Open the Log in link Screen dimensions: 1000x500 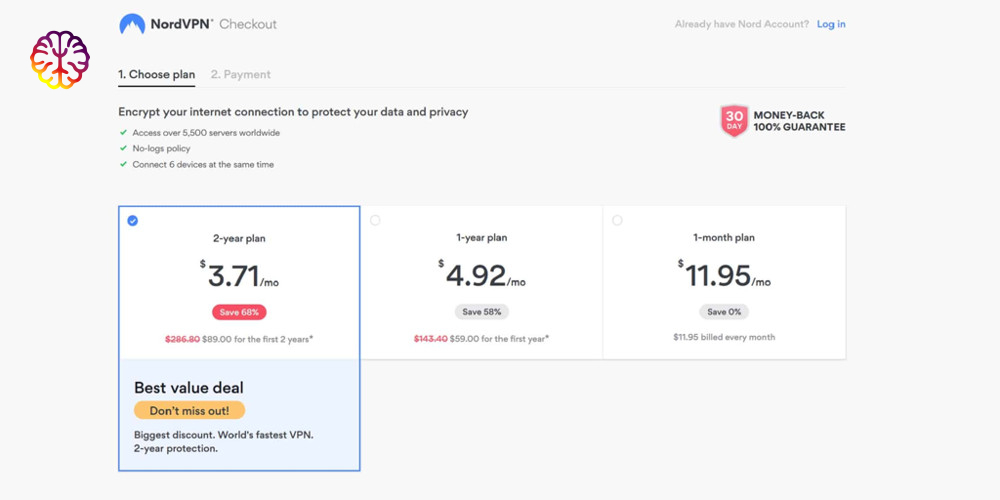(831, 24)
